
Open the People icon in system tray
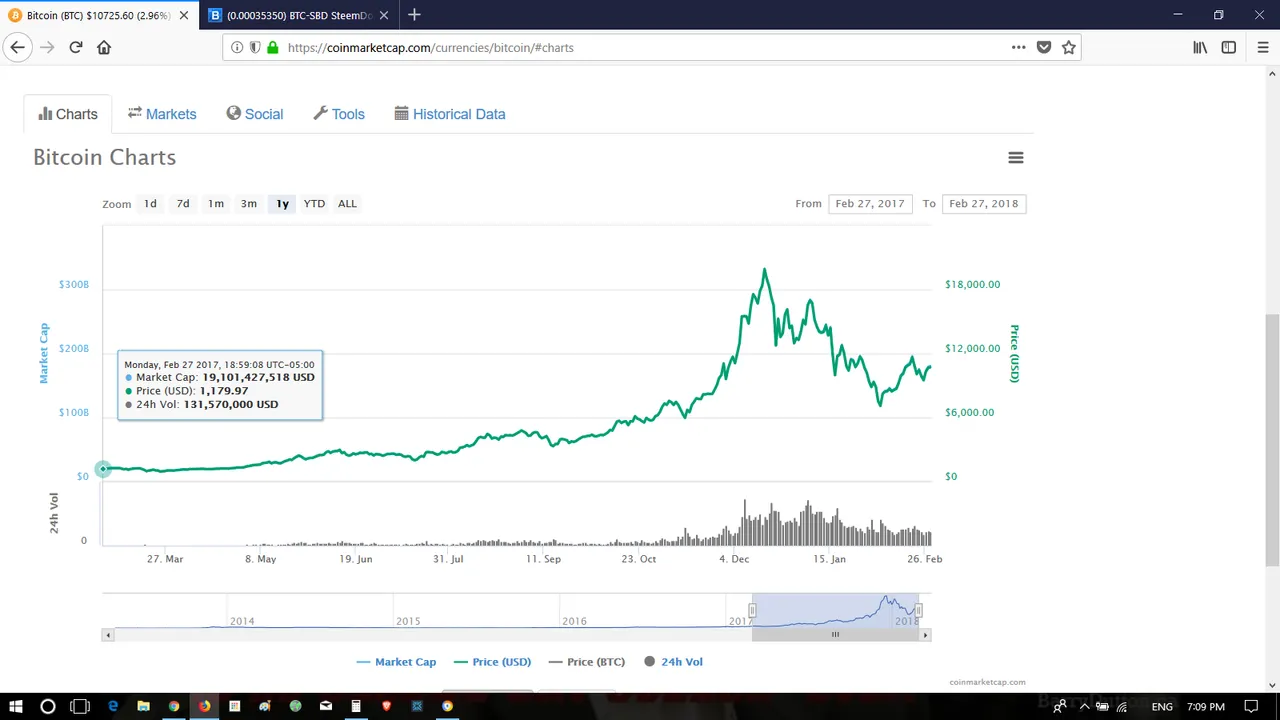1060,706
